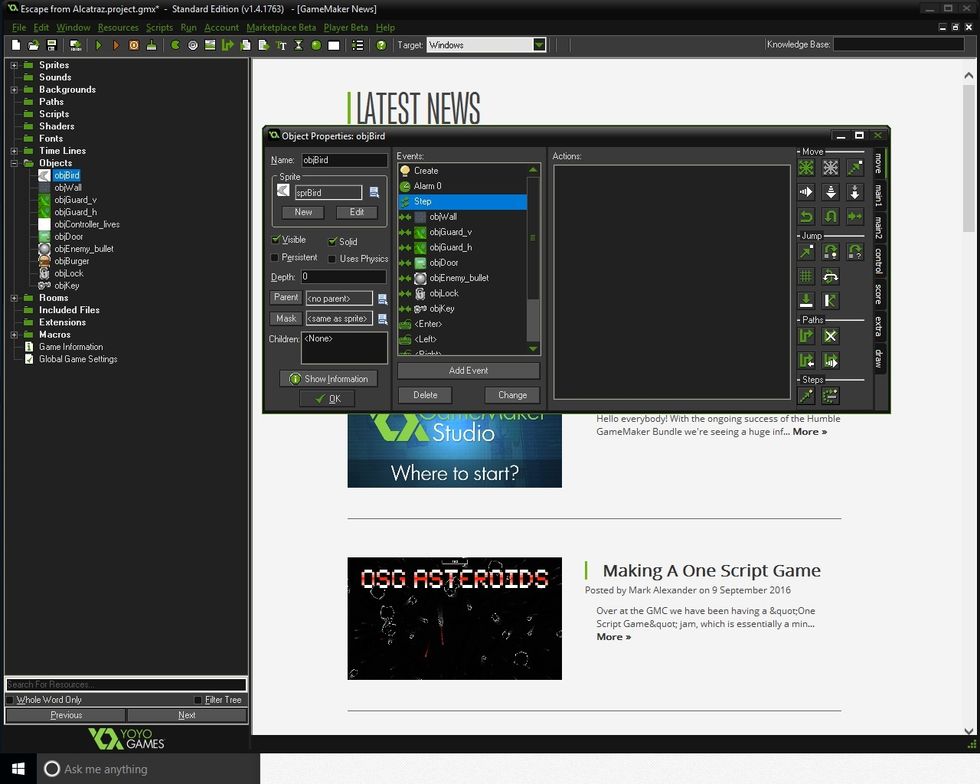980x784 pixels.
Task: Expand the Backgrounds folder
Action: coord(14,89)
